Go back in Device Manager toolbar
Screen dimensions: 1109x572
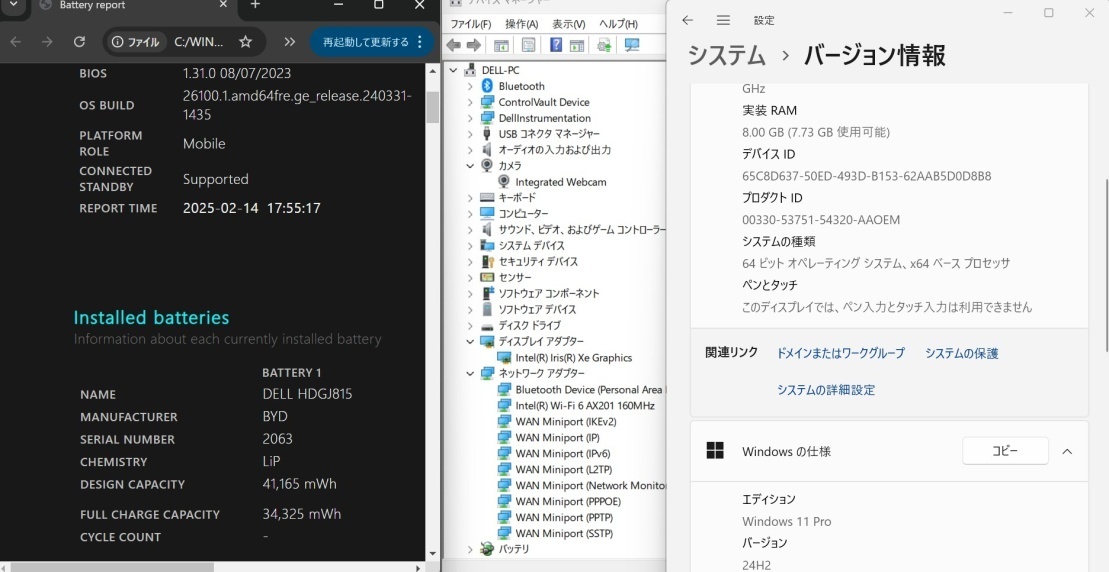click(x=453, y=45)
